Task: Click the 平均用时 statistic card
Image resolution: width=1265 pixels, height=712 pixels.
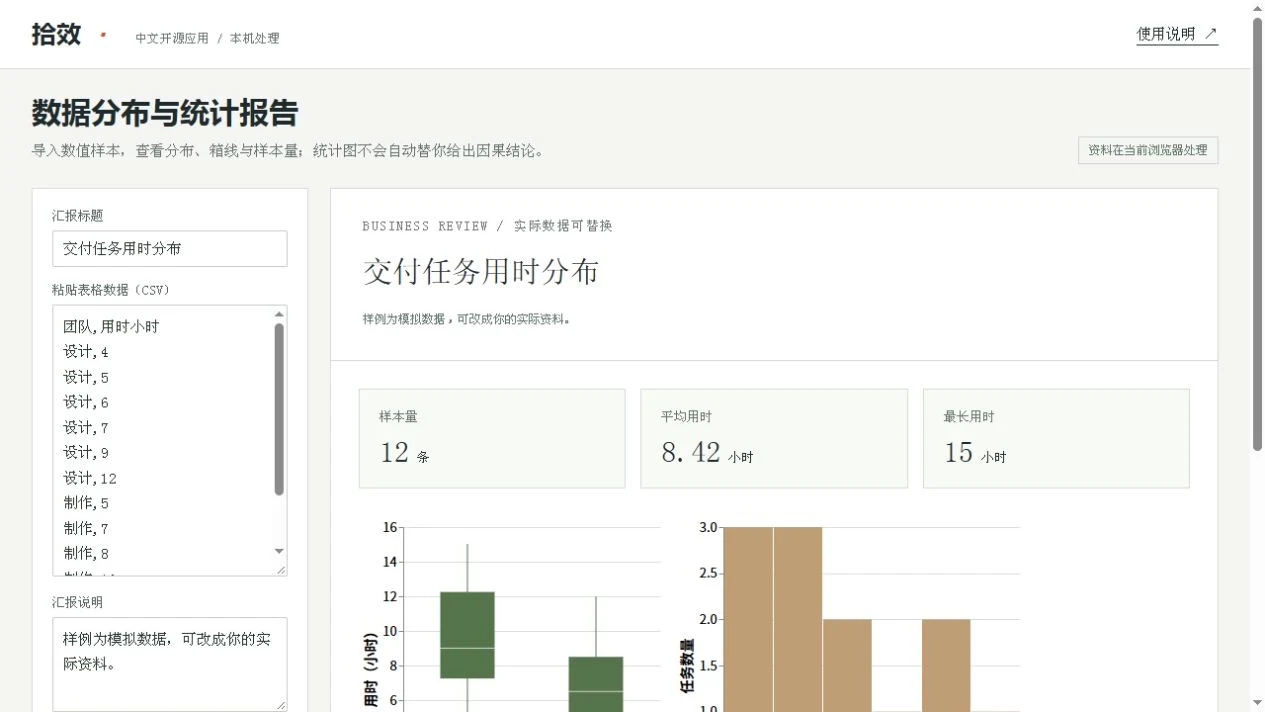Action: (774, 439)
